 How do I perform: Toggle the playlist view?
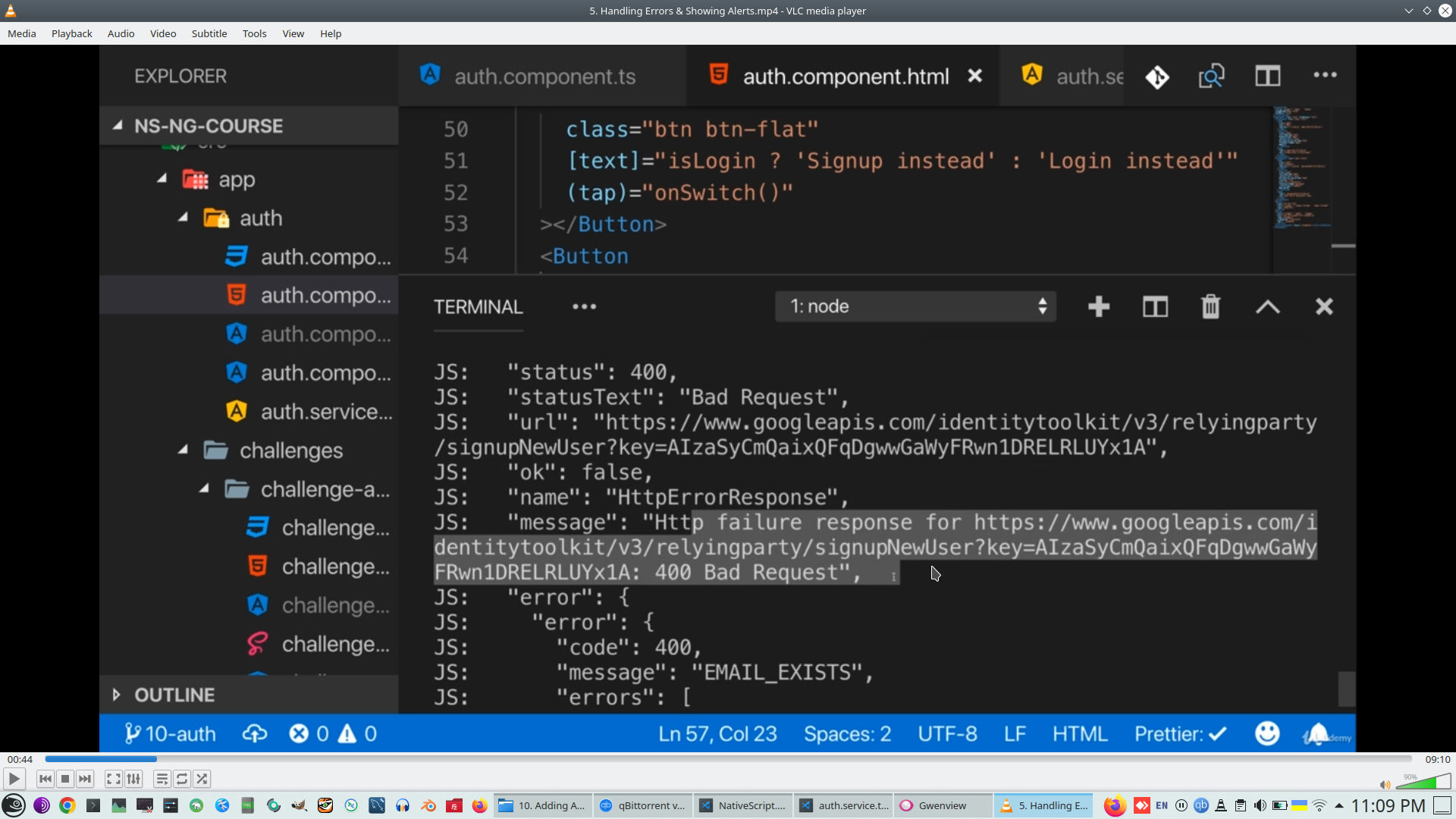(162, 779)
